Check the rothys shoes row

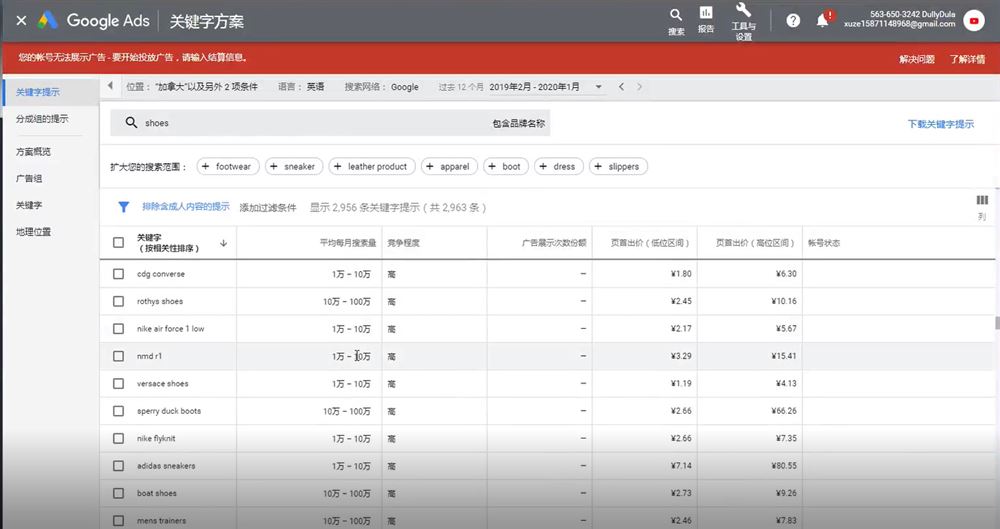[119, 301]
